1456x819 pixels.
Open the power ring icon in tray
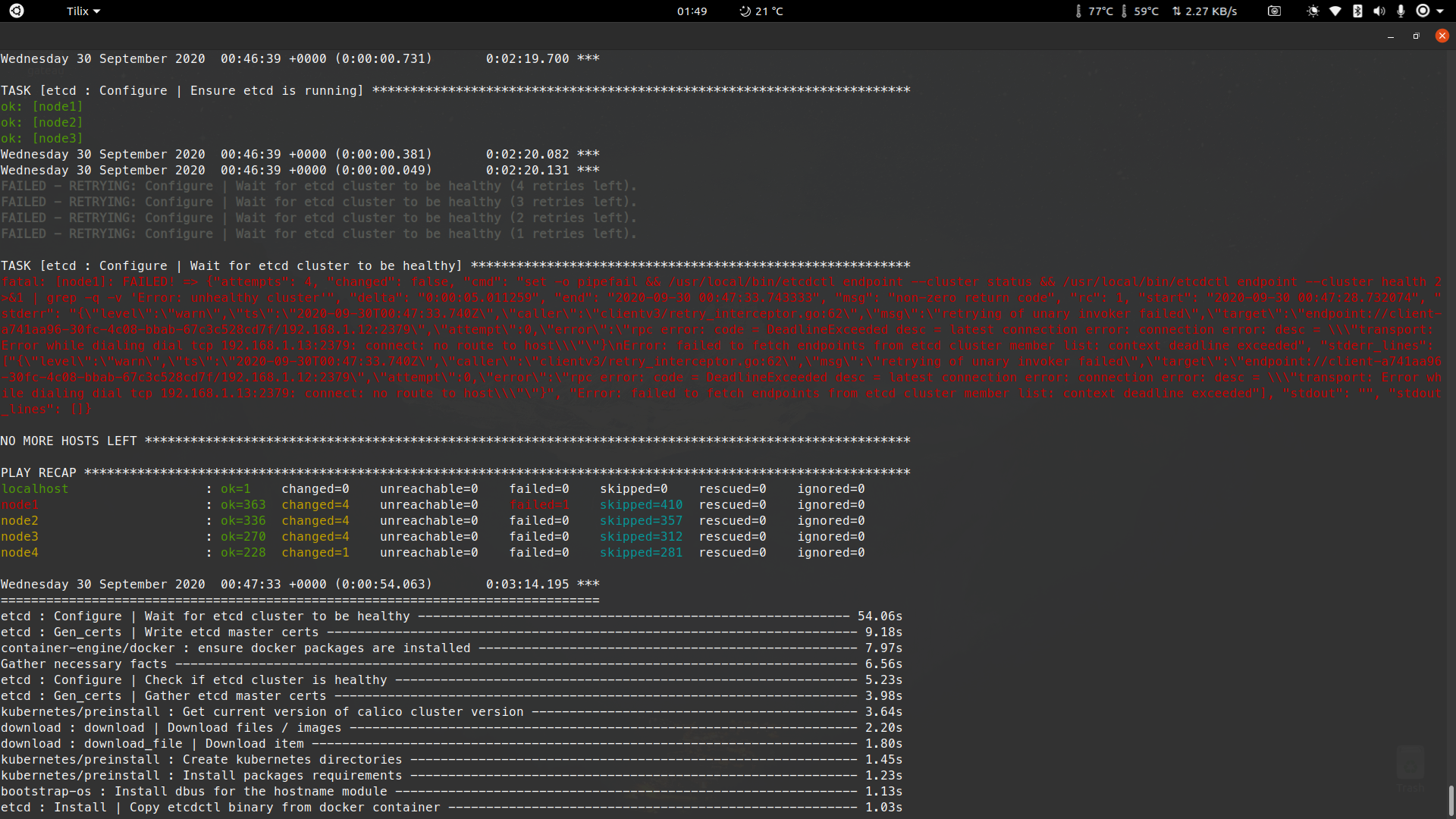1423,11
